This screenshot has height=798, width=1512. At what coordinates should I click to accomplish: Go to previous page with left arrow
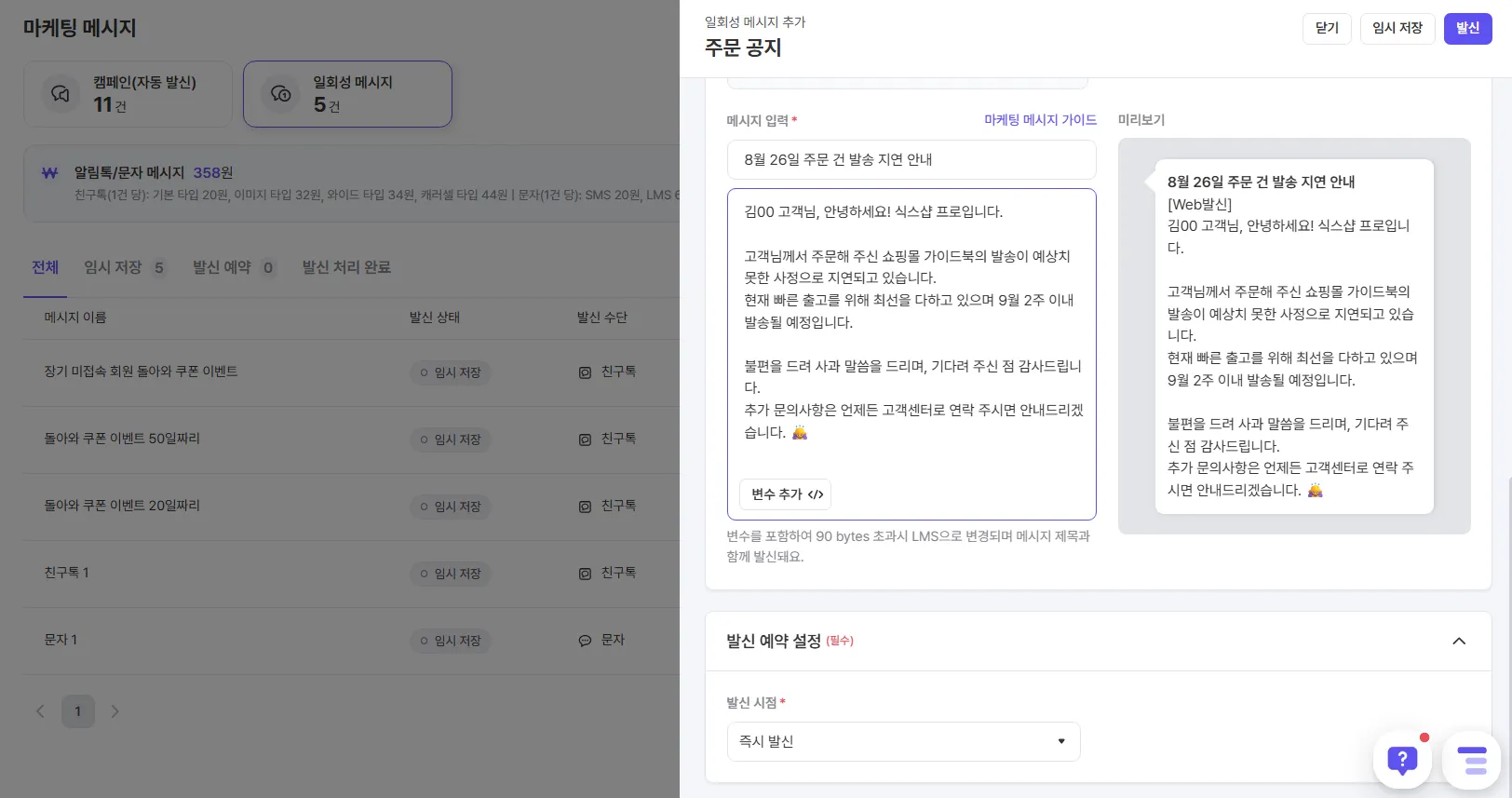tap(40, 711)
